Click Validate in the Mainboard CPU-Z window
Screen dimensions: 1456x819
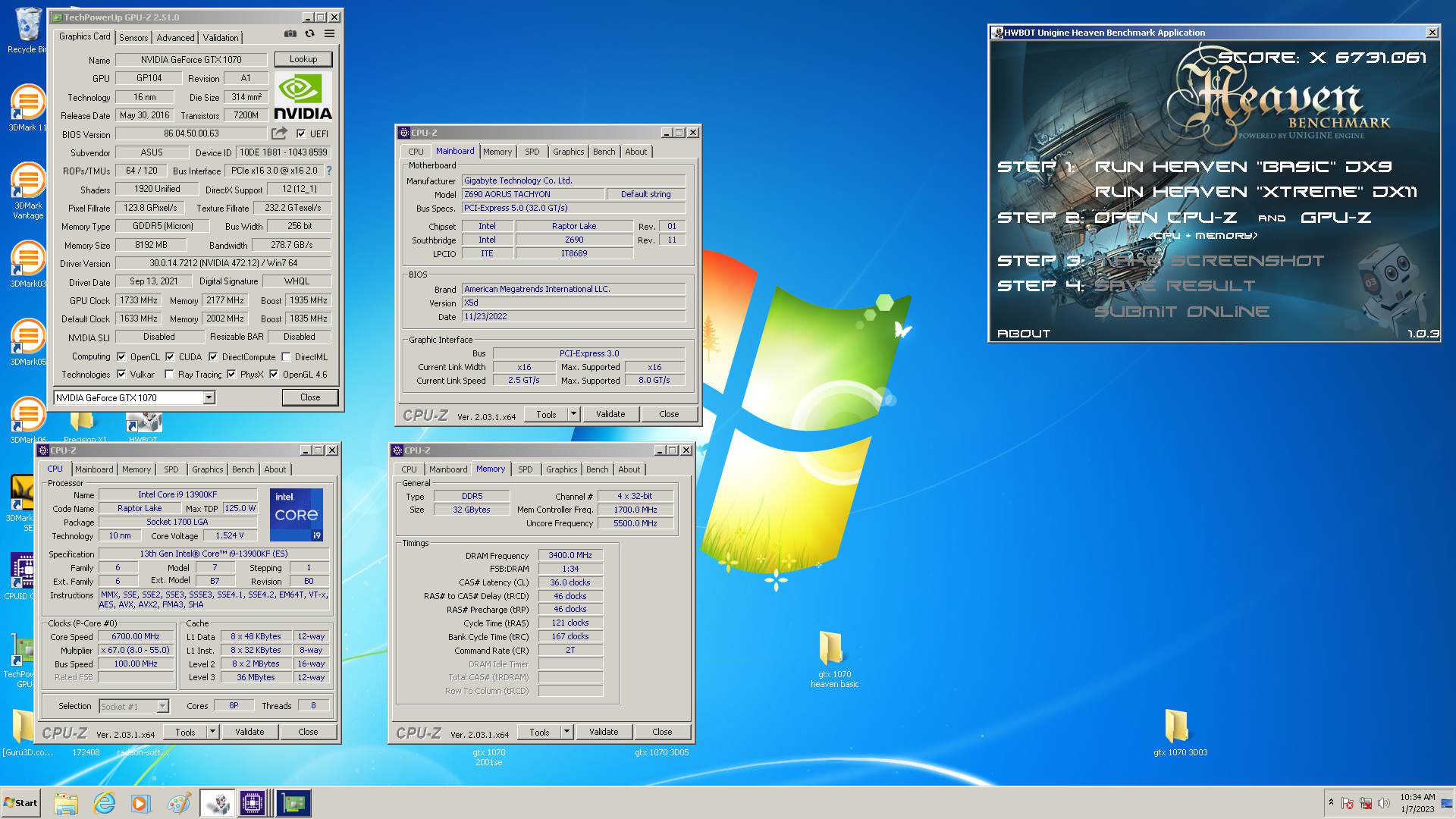610,414
